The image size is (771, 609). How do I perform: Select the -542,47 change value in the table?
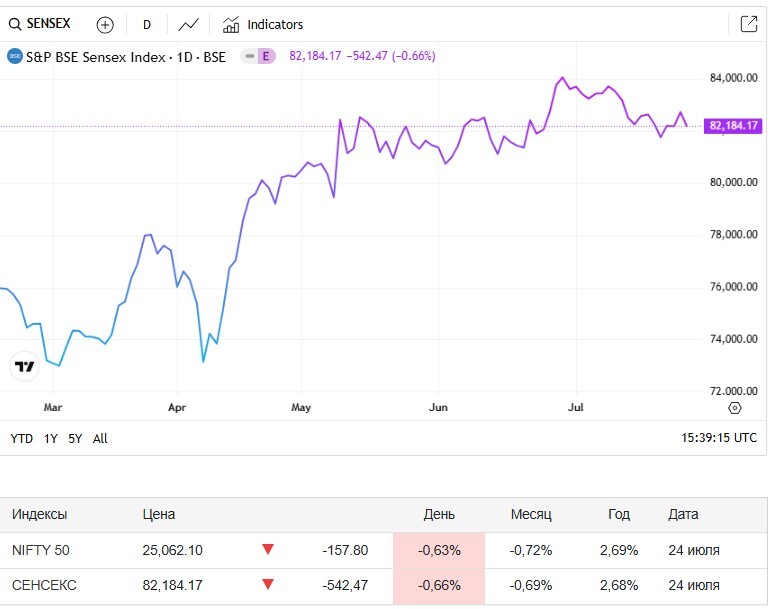click(x=345, y=585)
